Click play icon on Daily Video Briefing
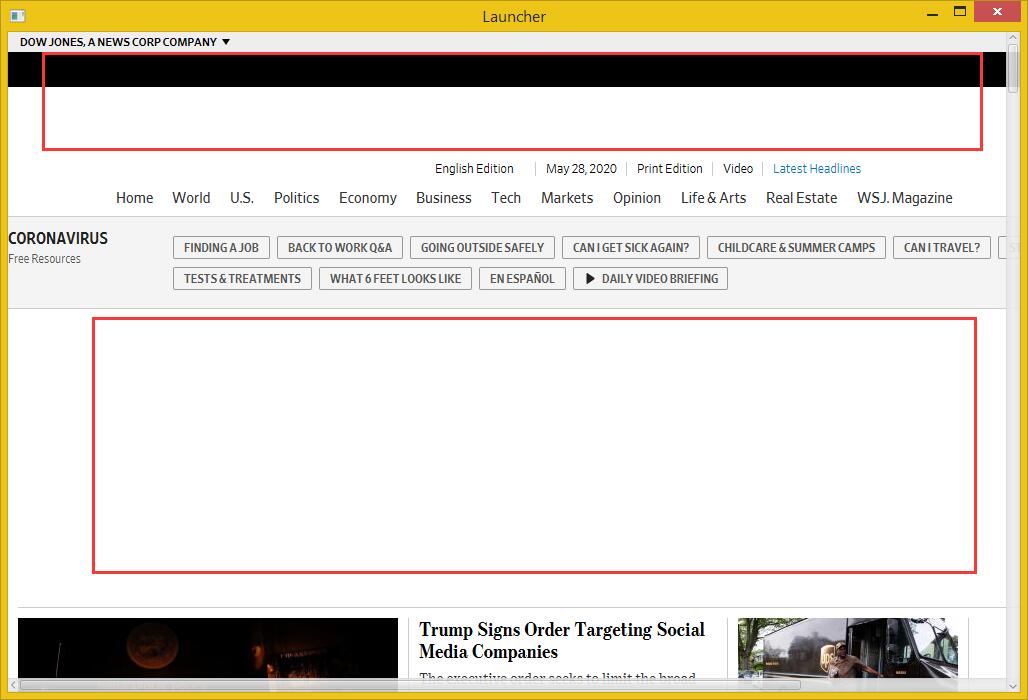This screenshot has height=700, width=1028. (591, 279)
